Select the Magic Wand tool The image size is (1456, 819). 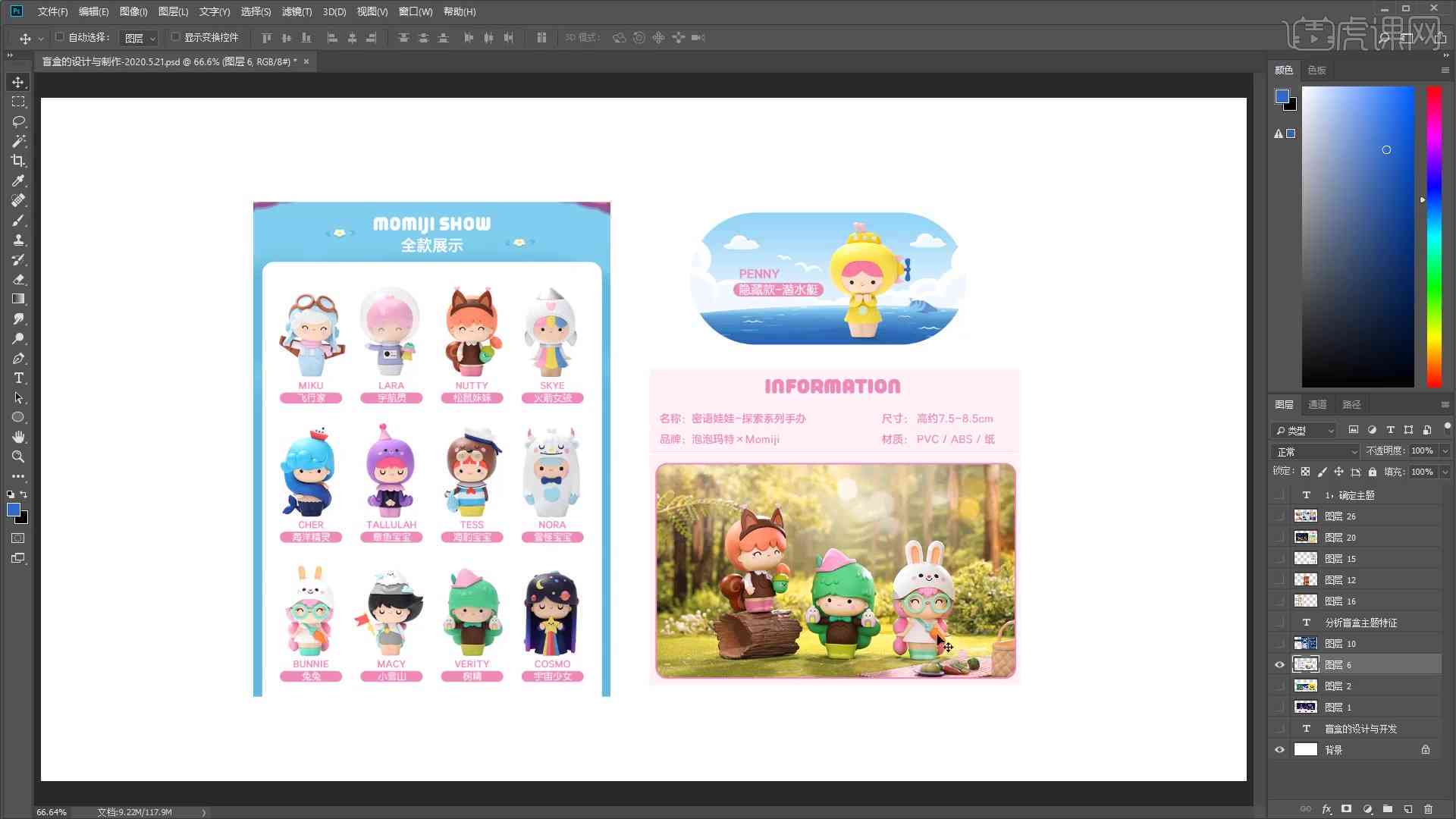tap(18, 141)
